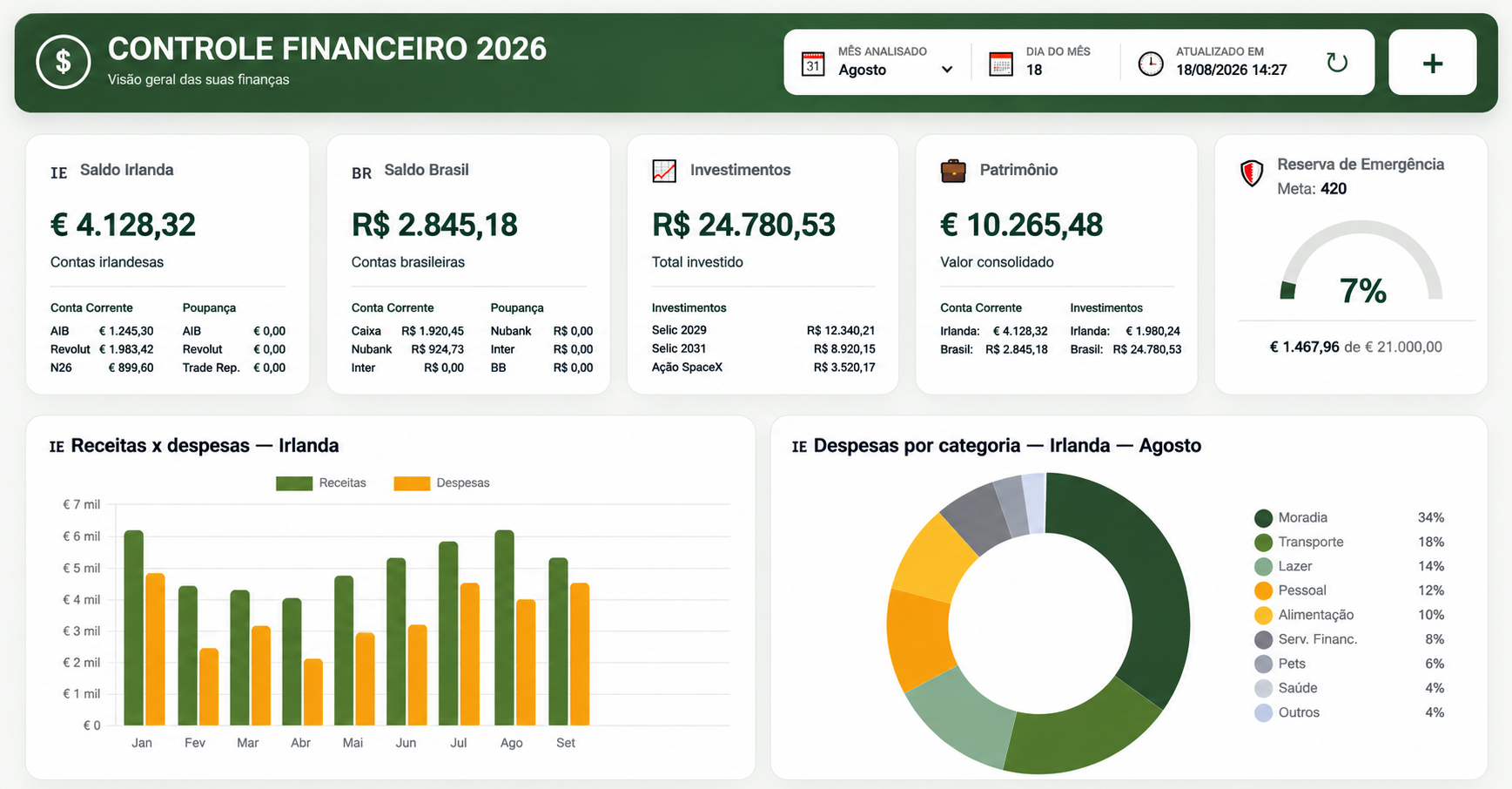Toggle Receitas series in the chart legend
Image resolution: width=1512 pixels, height=789 pixels.
(x=321, y=483)
